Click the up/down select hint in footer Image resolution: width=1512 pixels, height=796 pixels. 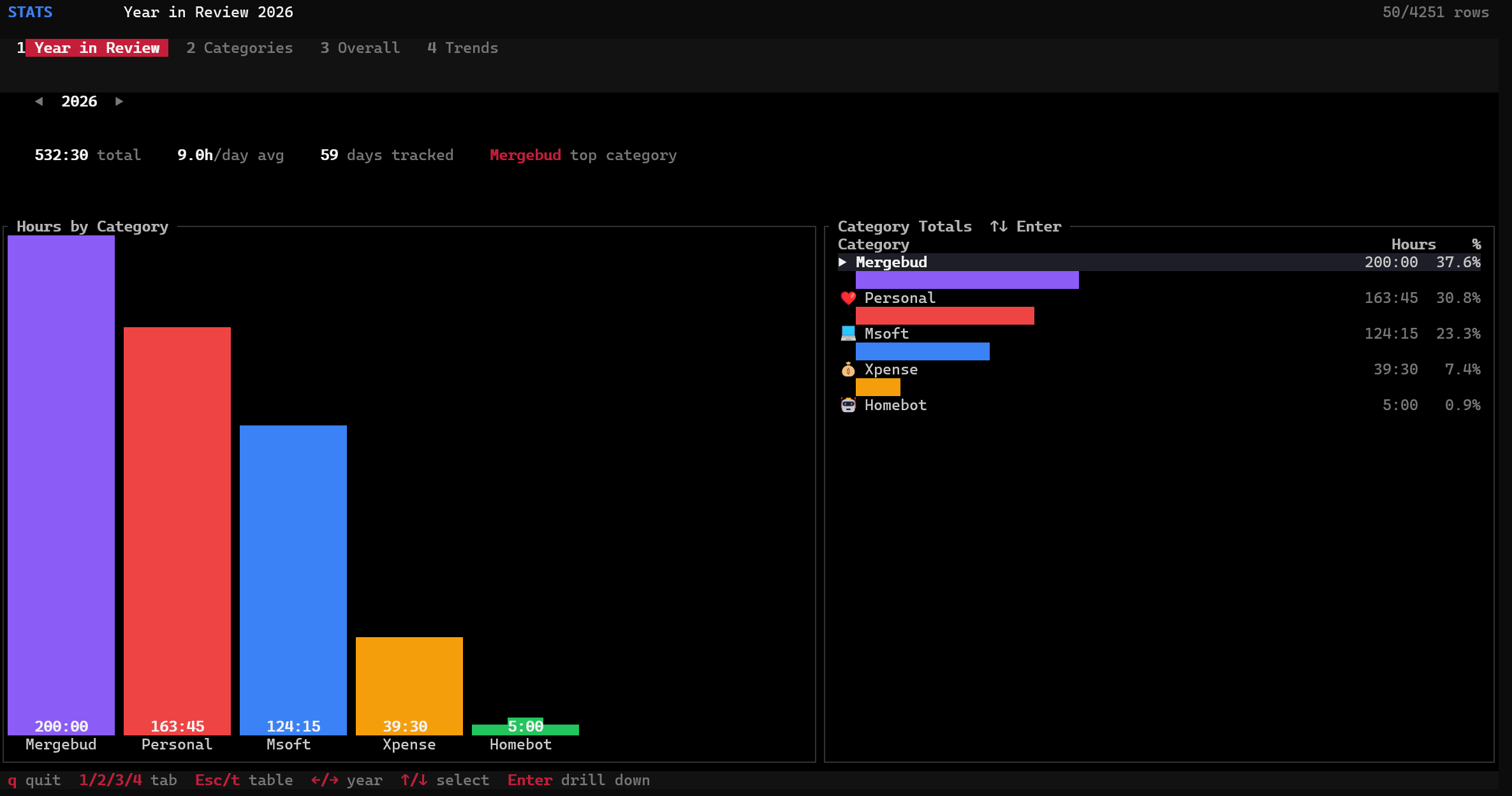445,780
